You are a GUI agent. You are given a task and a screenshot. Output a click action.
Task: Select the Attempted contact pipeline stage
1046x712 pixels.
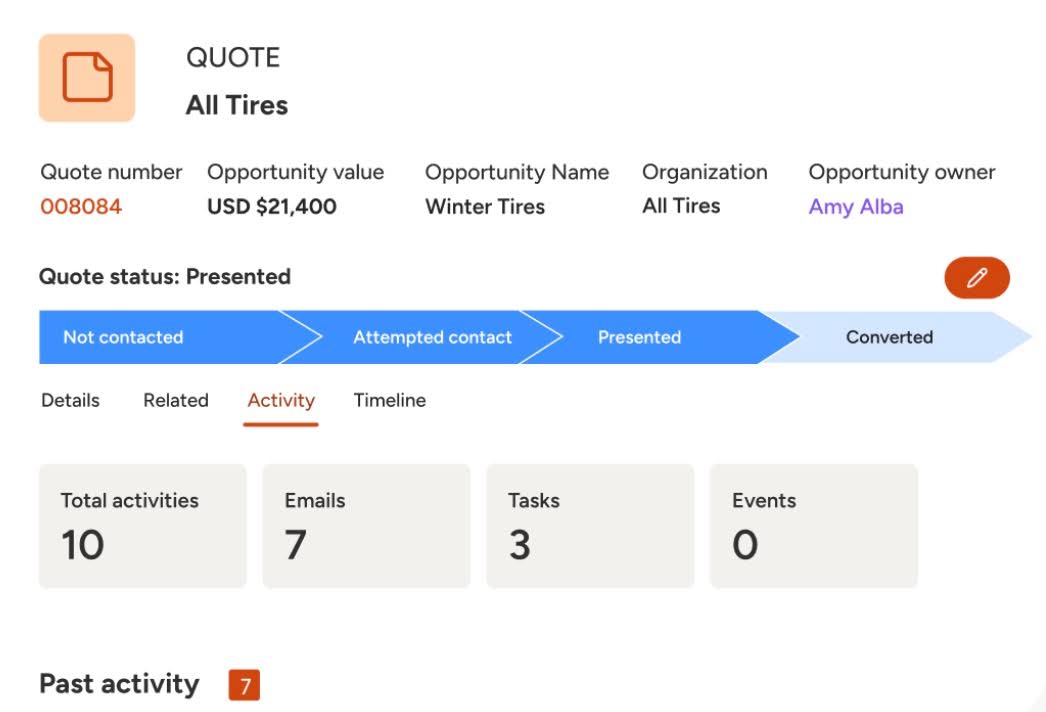click(430, 337)
